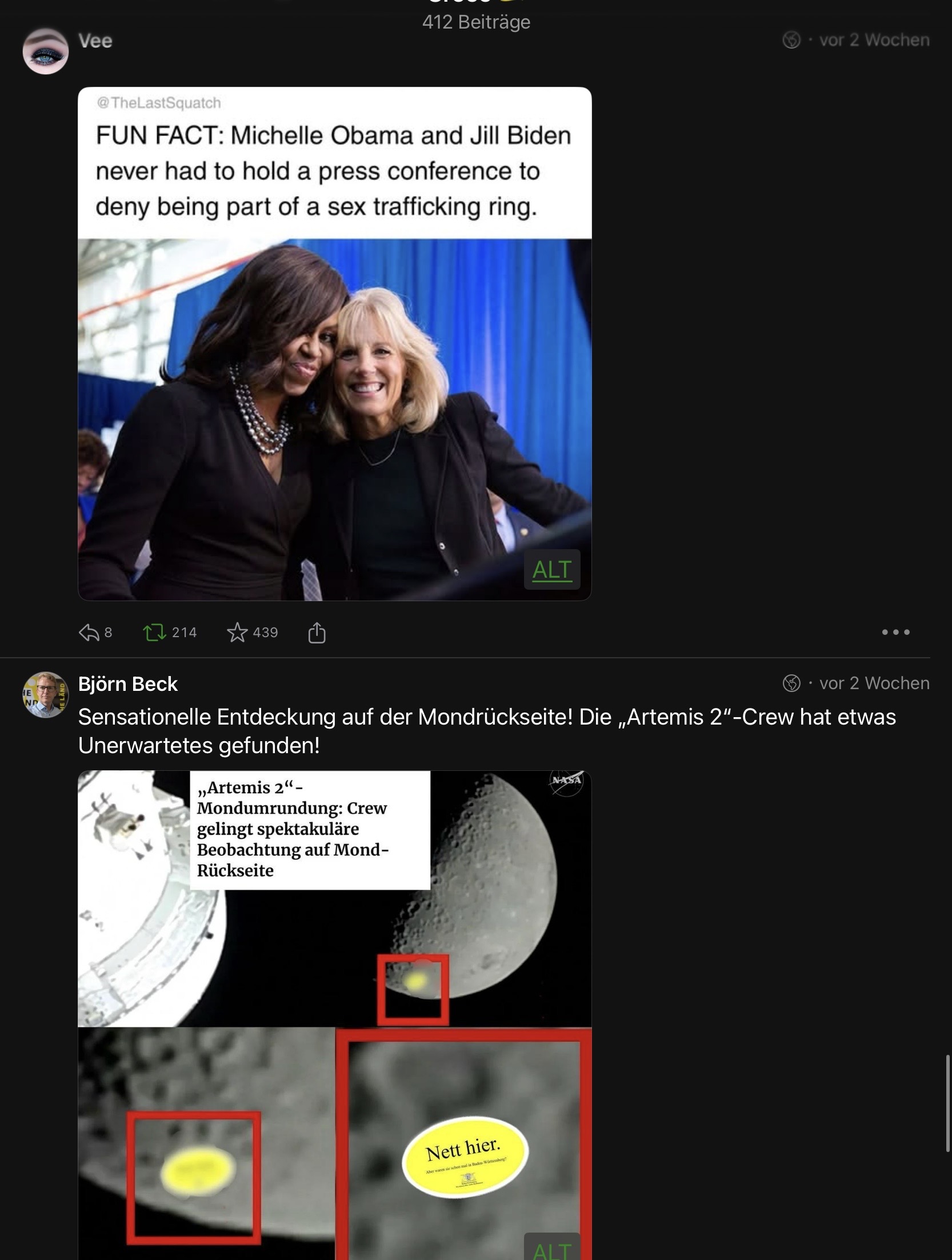Boost Vee's post
This screenshot has height=1260, width=952.
(154, 633)
